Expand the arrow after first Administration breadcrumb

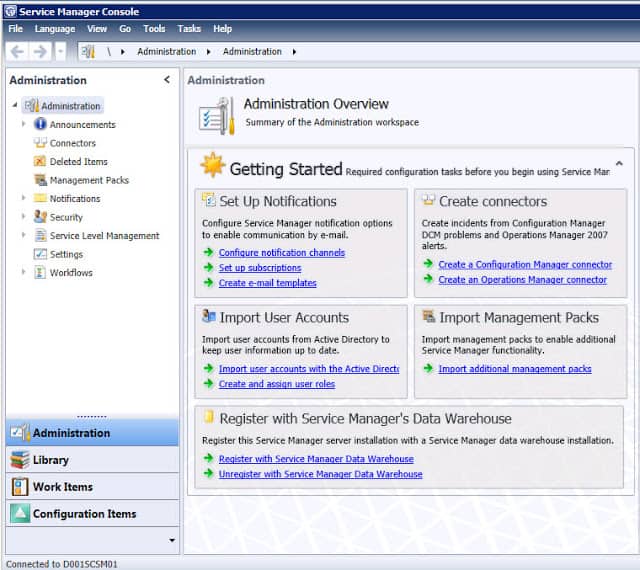(209, 52)
